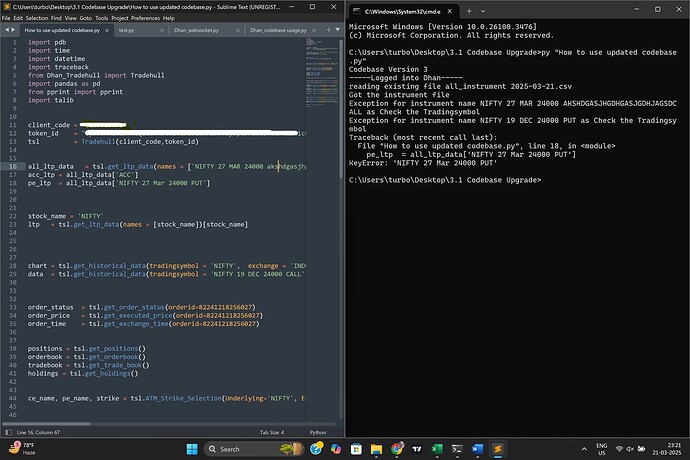The image size is (690, 460).
Task: Switch to Google Chrome in the taskbar
Action: 397,449
